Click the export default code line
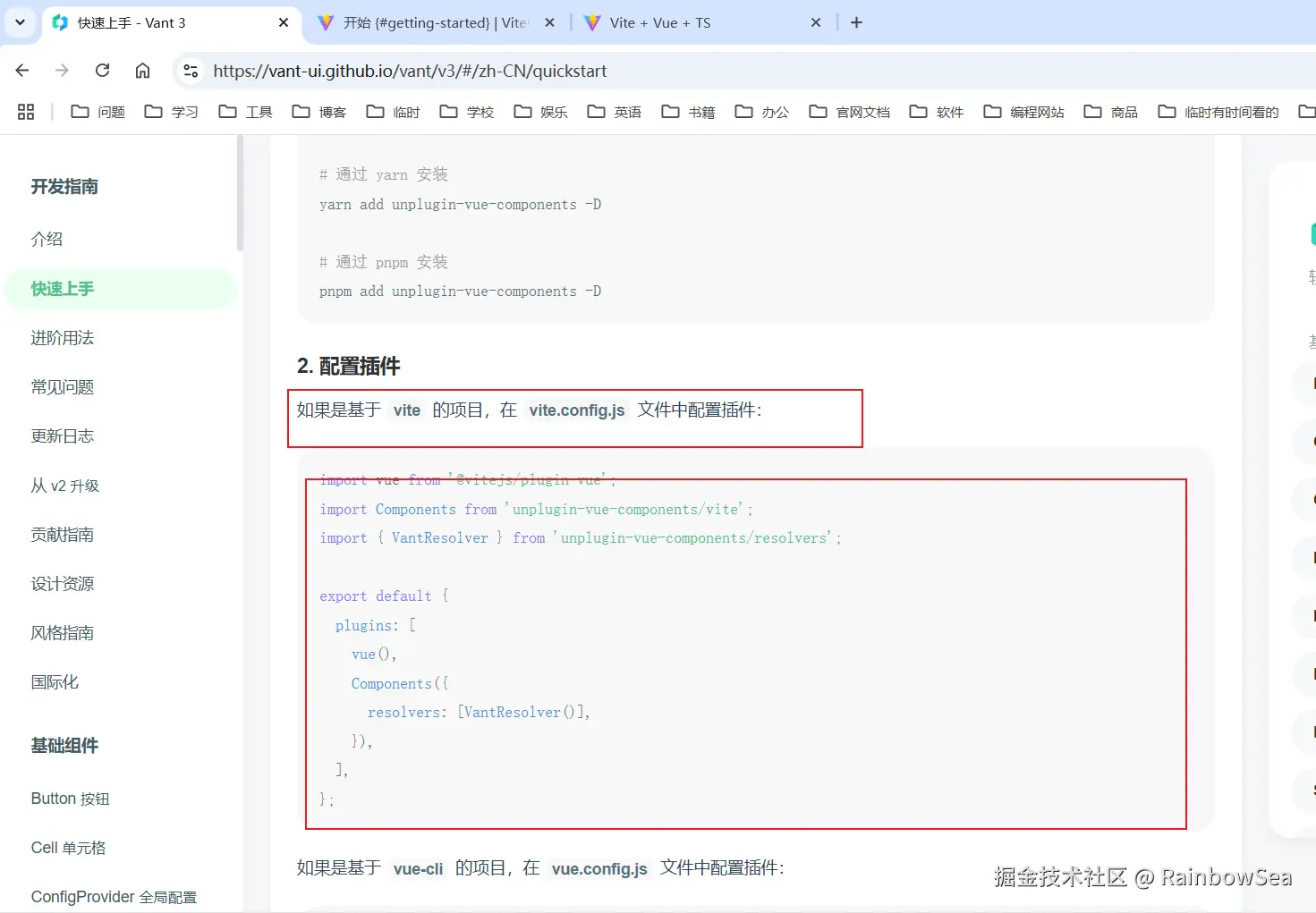Screen dimensions: 1316x913 384,596
